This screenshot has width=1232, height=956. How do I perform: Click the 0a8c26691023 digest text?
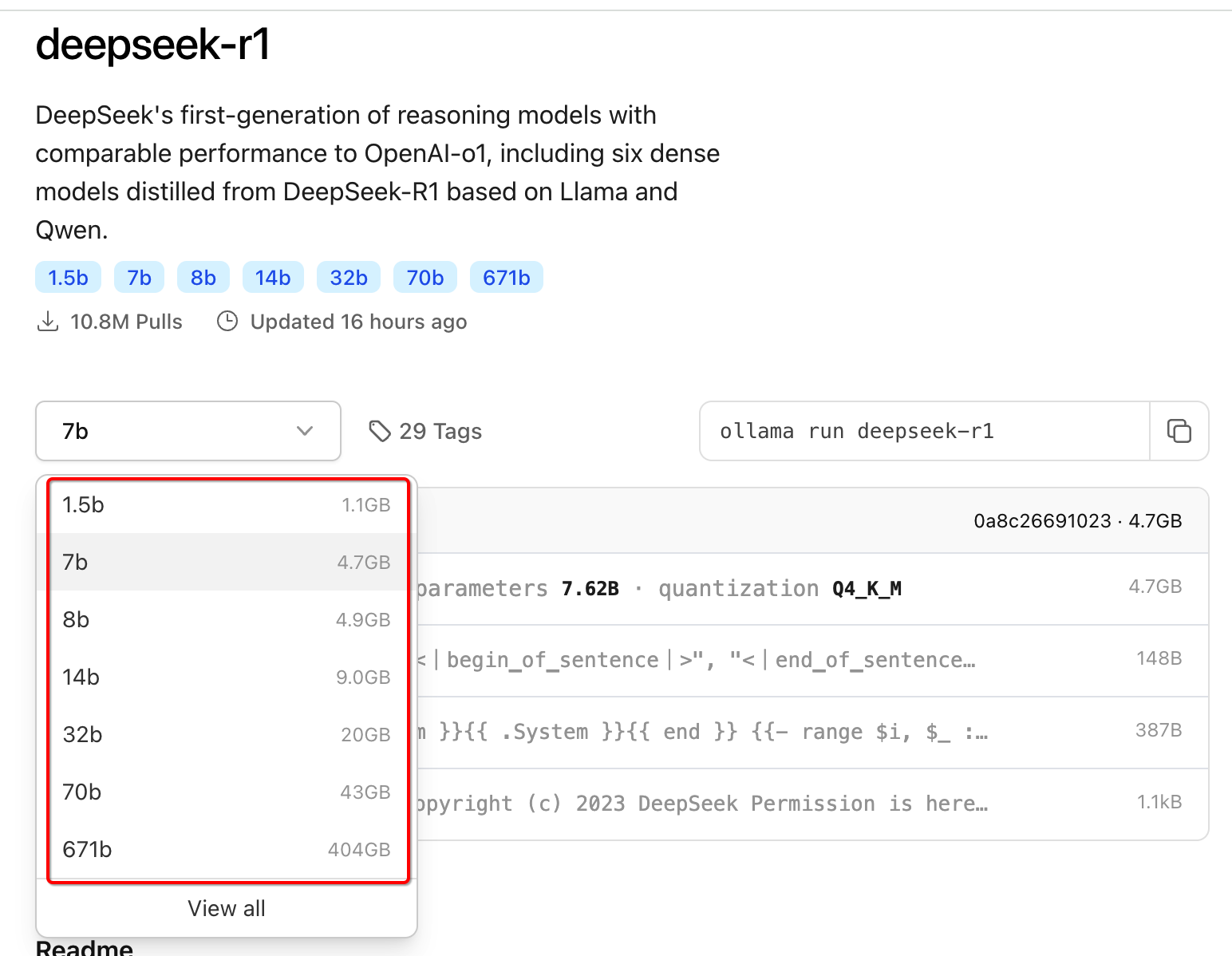click(x=1042, y=521)
